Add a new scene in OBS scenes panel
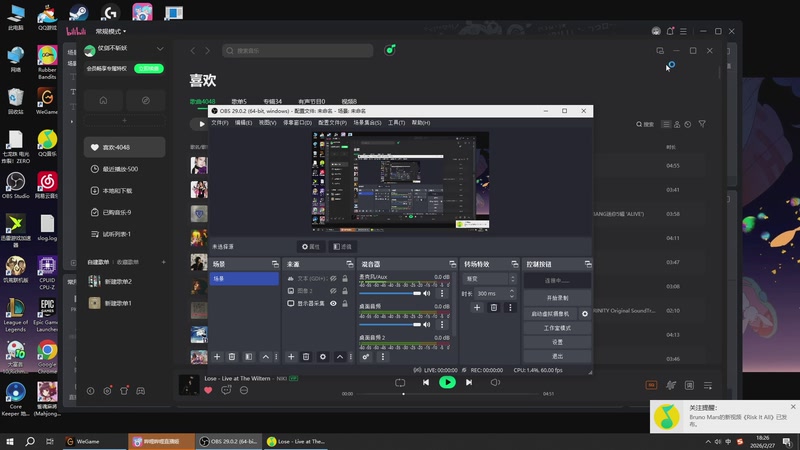 pyautogui.click(x=217, y=357)
